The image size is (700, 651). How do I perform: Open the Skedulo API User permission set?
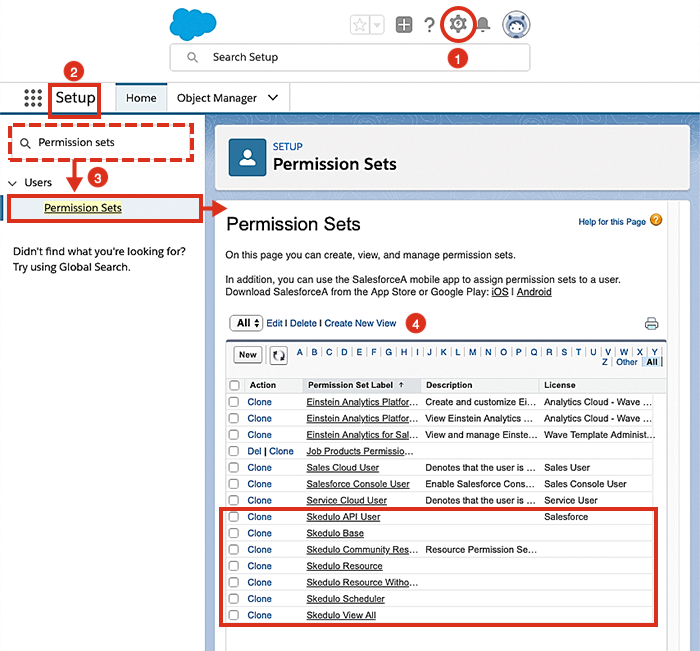pyautogui.click(x=343, y=517)
